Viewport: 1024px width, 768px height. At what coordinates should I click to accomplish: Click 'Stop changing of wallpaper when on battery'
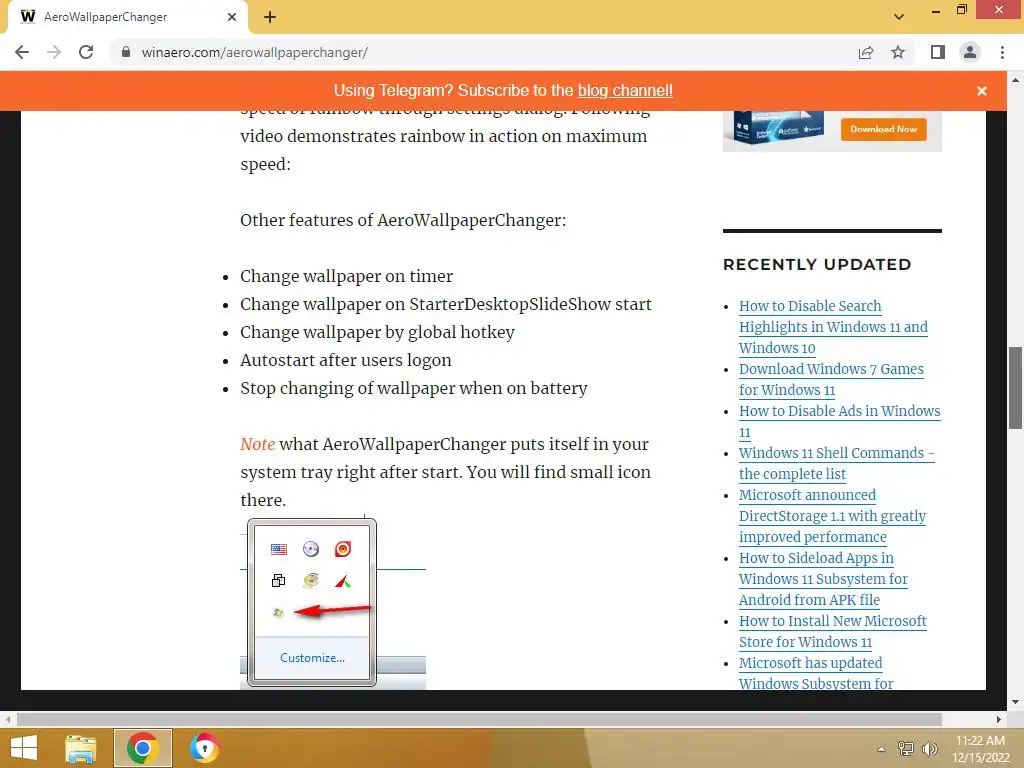413,389
